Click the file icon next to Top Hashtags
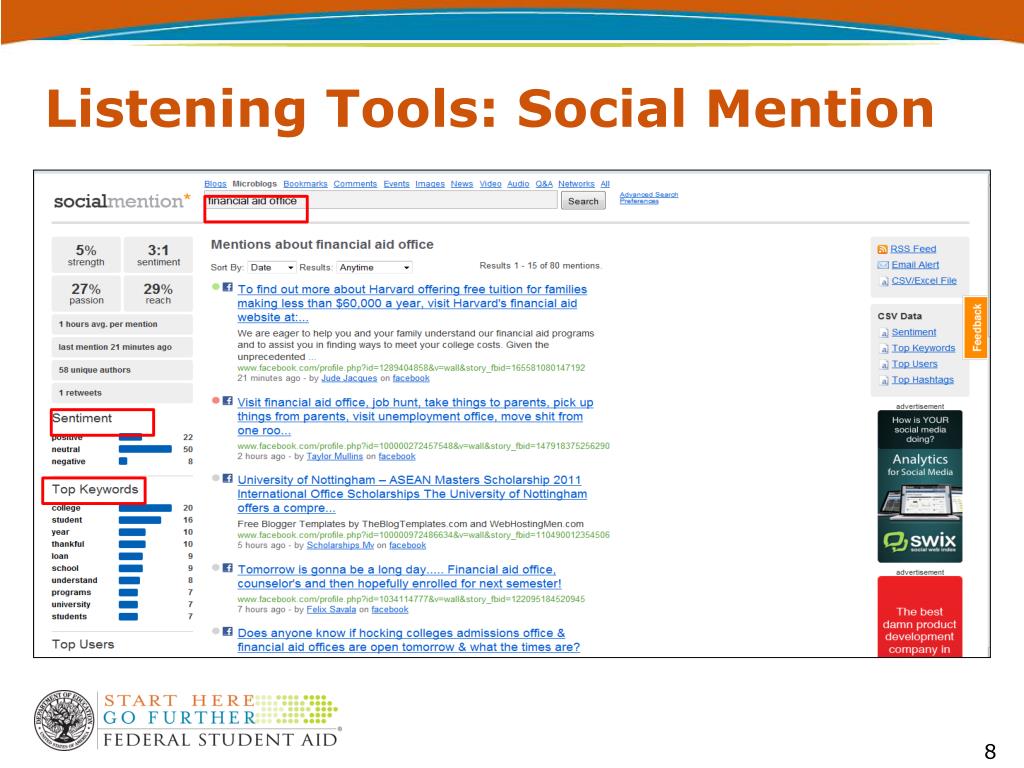Screen dimensions: 1024x768 click(884, 380)
